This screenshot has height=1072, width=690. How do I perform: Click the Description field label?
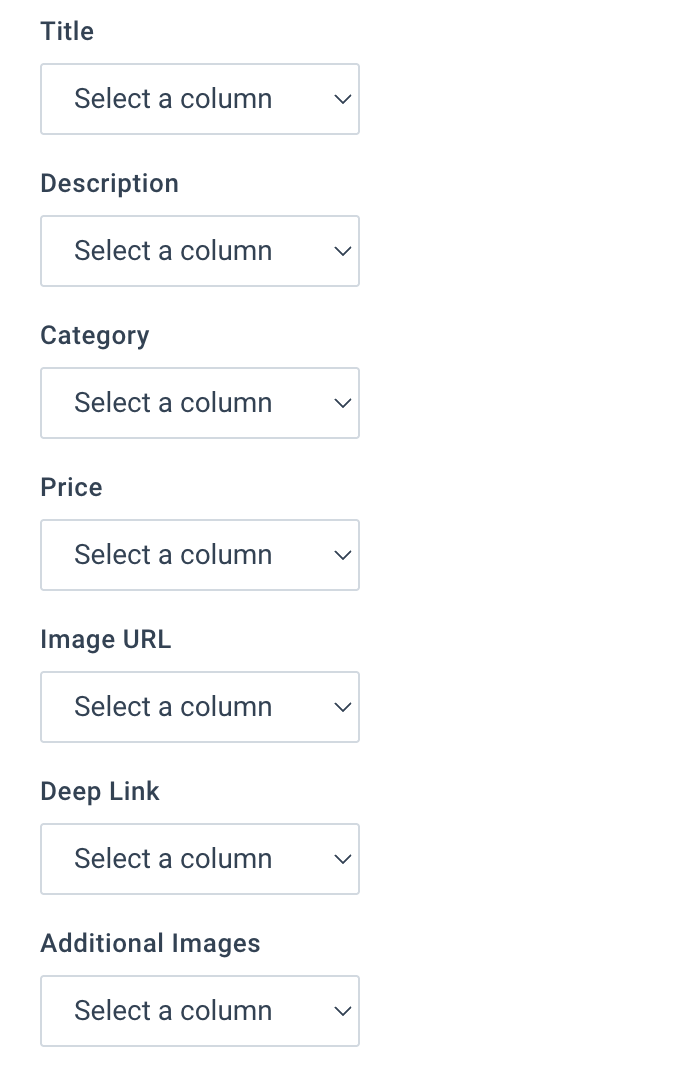coord(109,183)
